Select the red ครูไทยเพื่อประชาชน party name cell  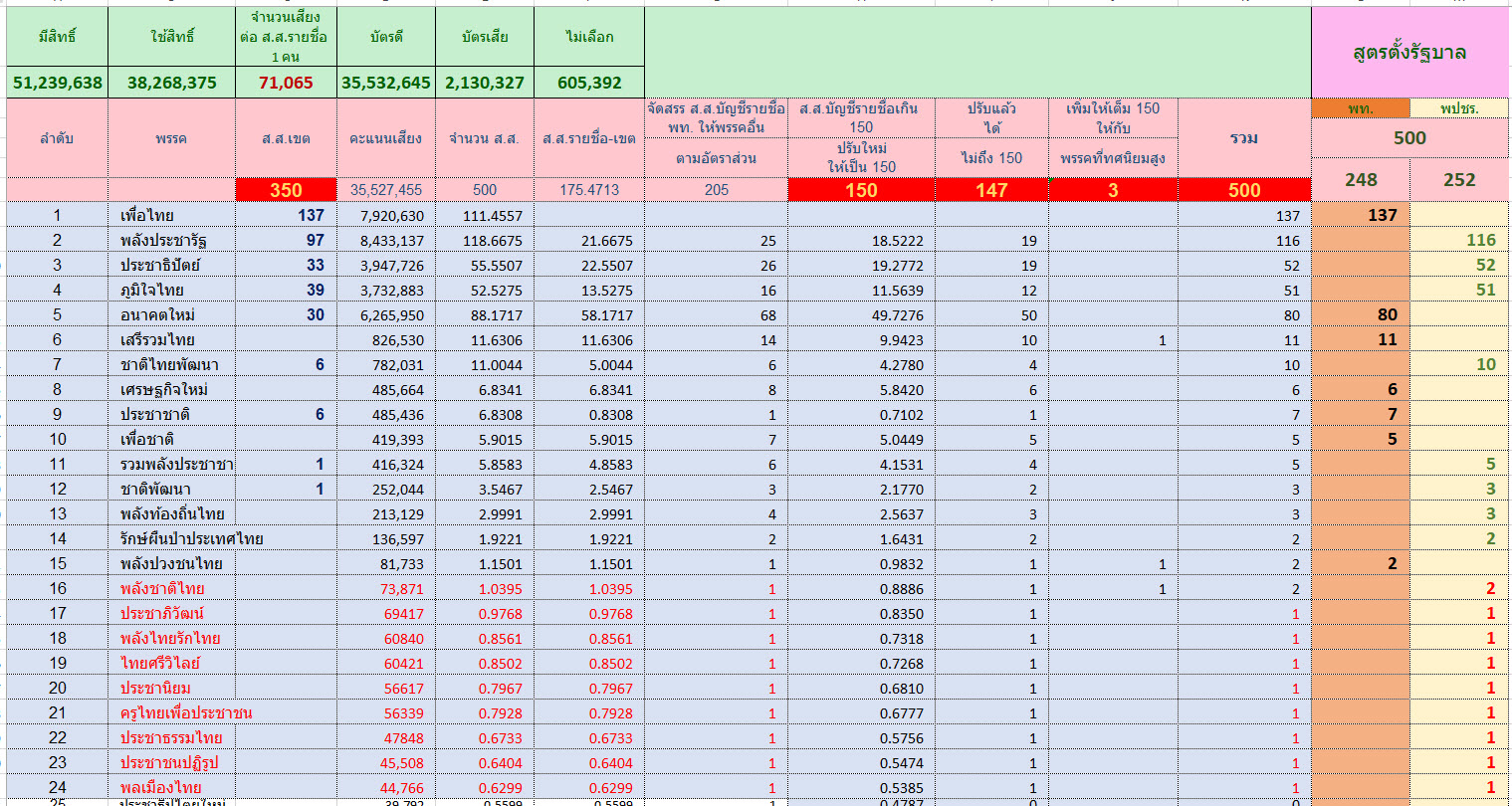coord(171,712)
